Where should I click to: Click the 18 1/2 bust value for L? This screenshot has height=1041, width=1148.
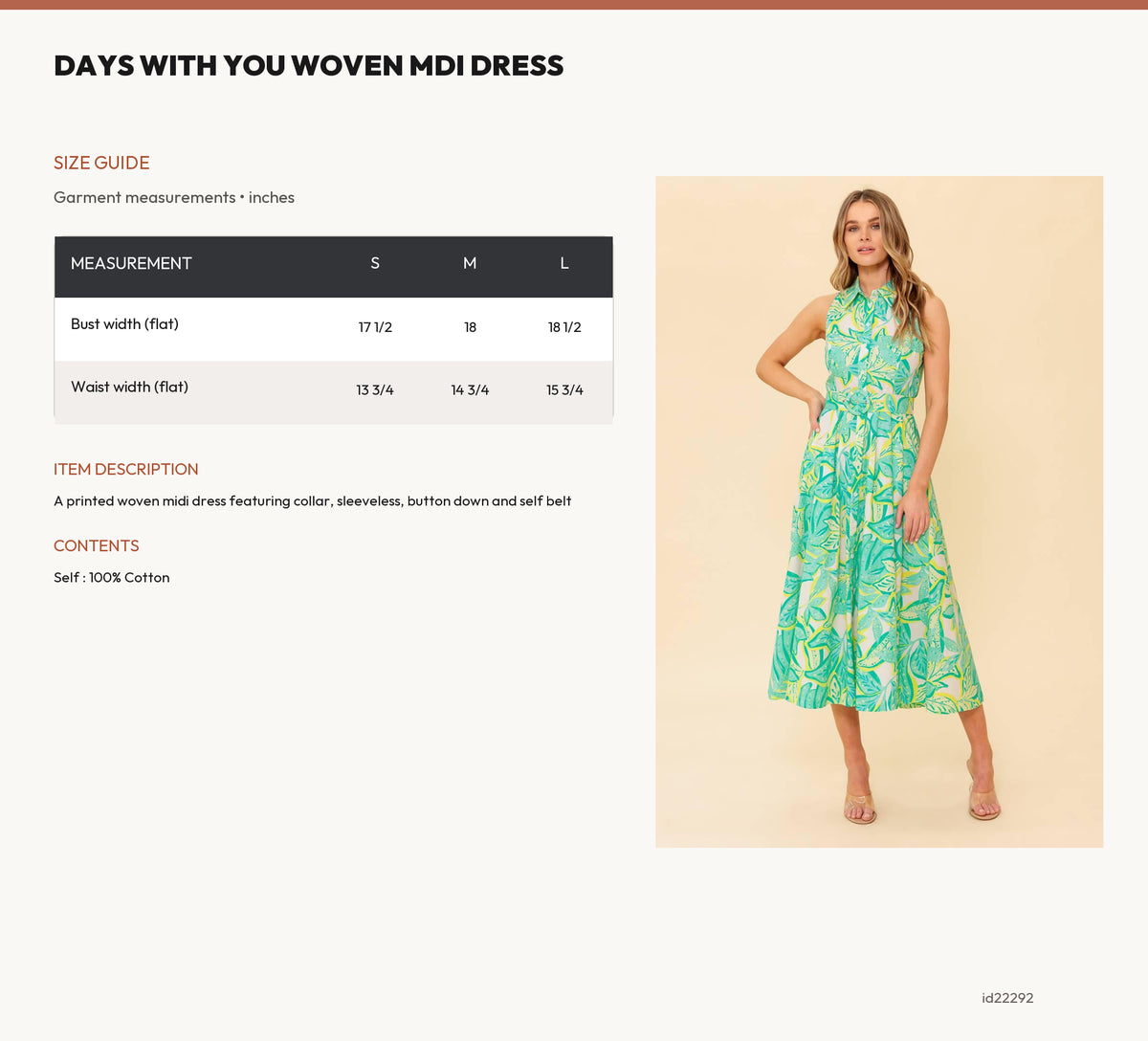(x=564, y=327)
